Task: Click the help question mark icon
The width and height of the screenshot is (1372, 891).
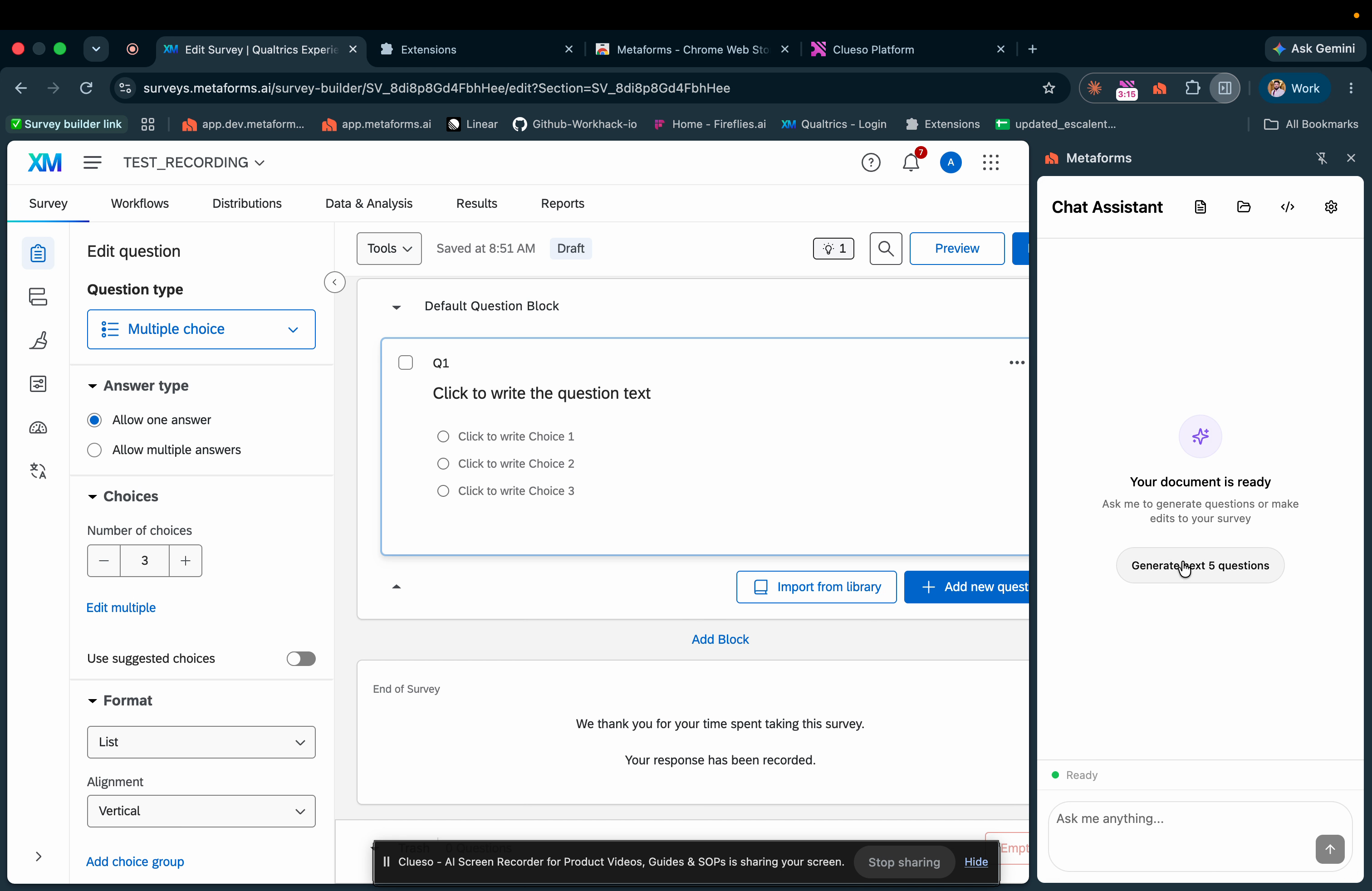Action: pyautogui.click(x=871, y=163)
